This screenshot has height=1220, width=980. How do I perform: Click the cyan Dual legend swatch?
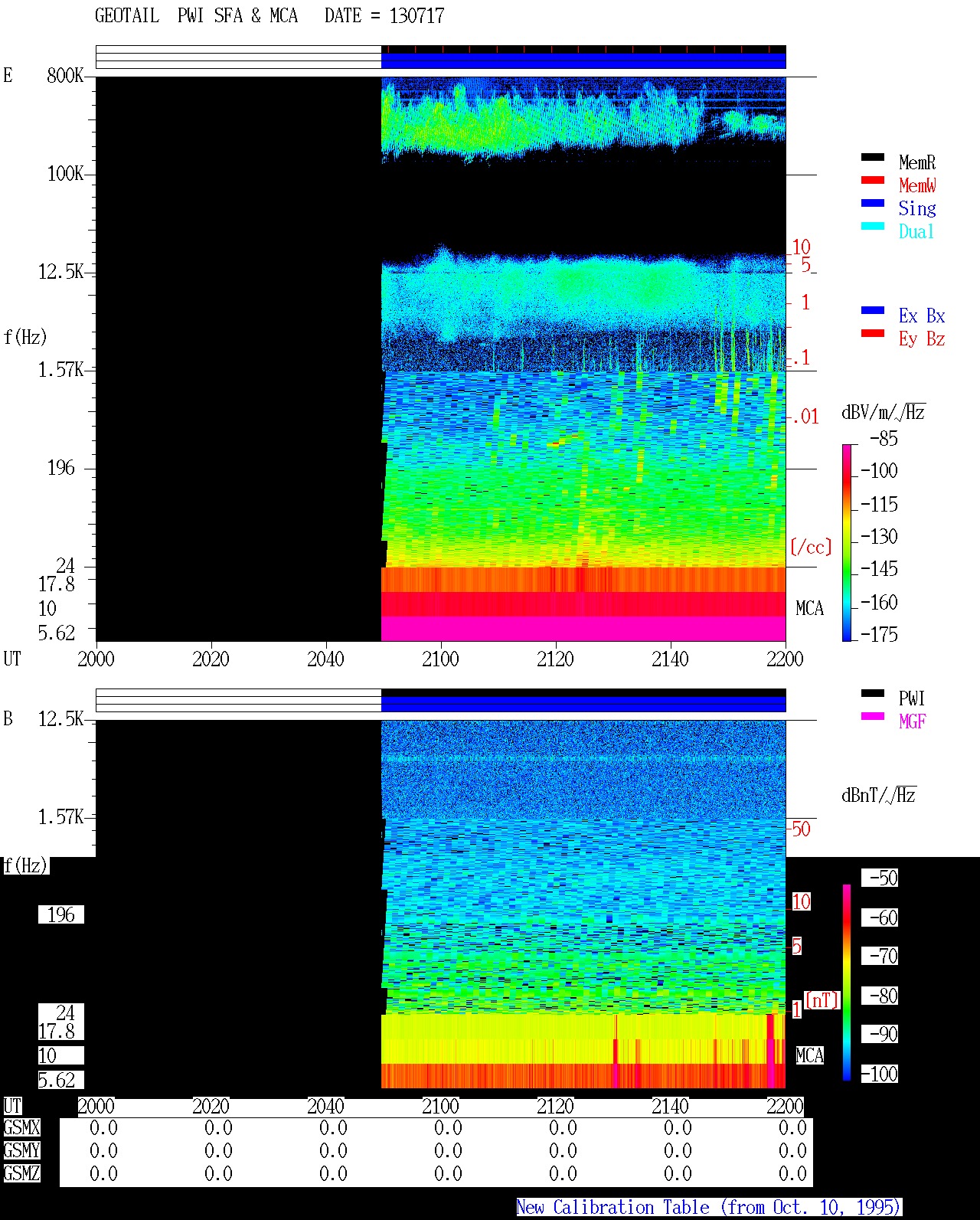[872, 227]
